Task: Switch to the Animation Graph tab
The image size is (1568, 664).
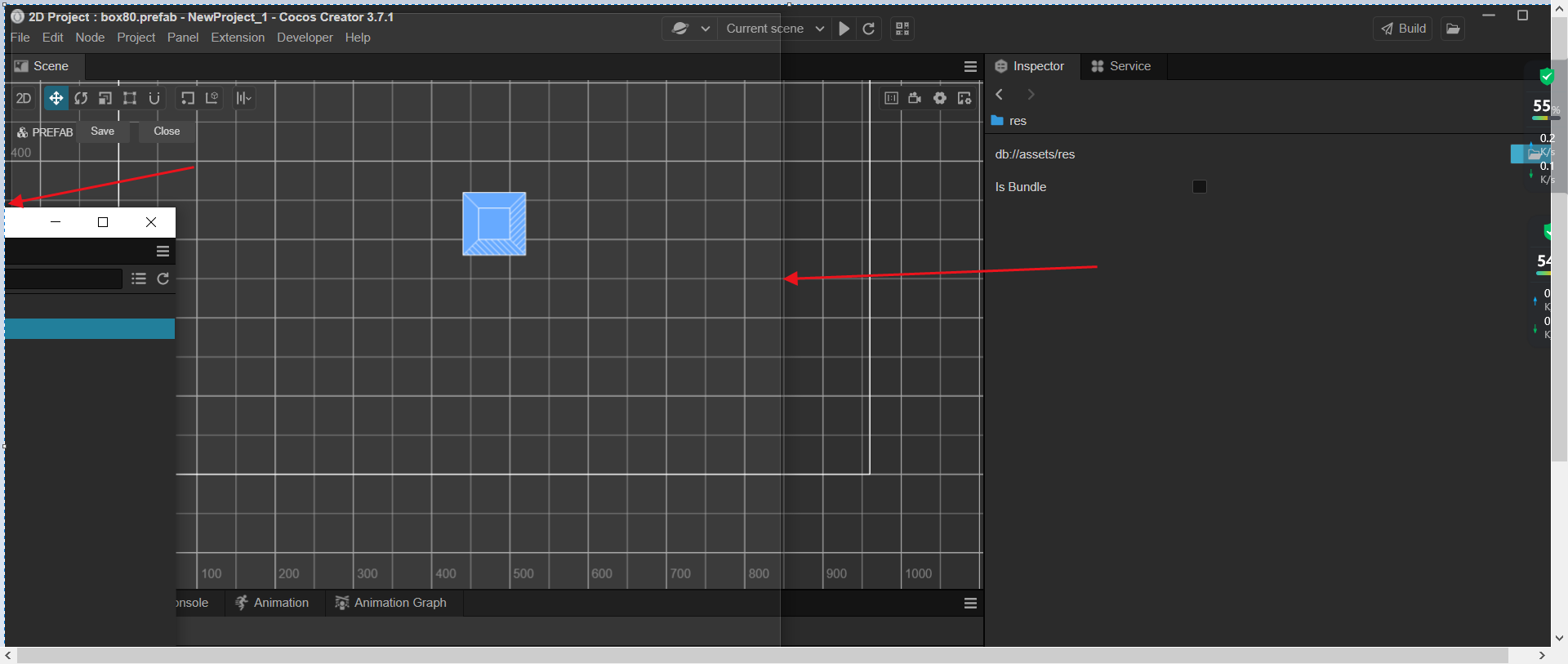Action: click(x=391, y=603)
